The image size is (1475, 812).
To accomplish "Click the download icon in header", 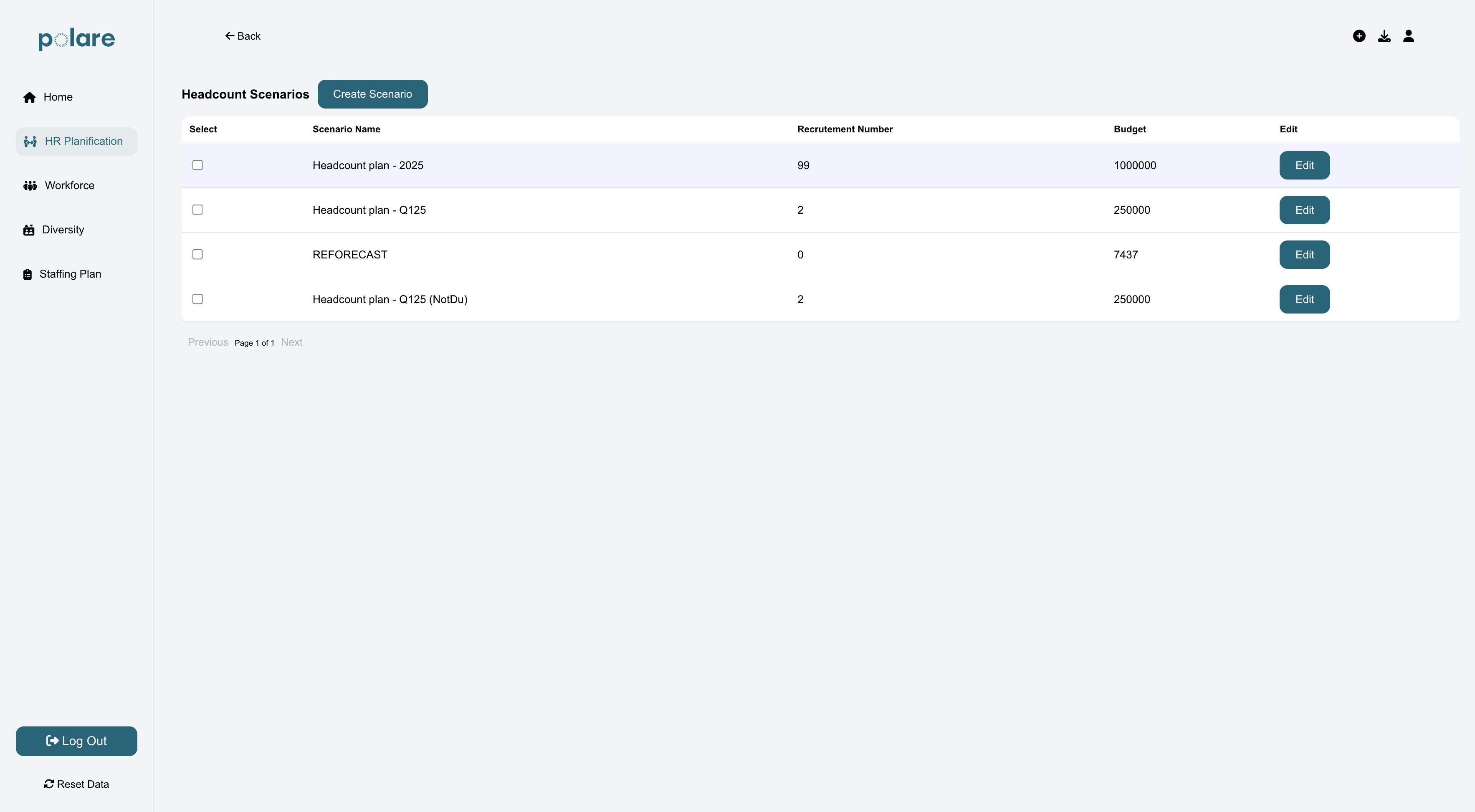I will coord(1384,36).
